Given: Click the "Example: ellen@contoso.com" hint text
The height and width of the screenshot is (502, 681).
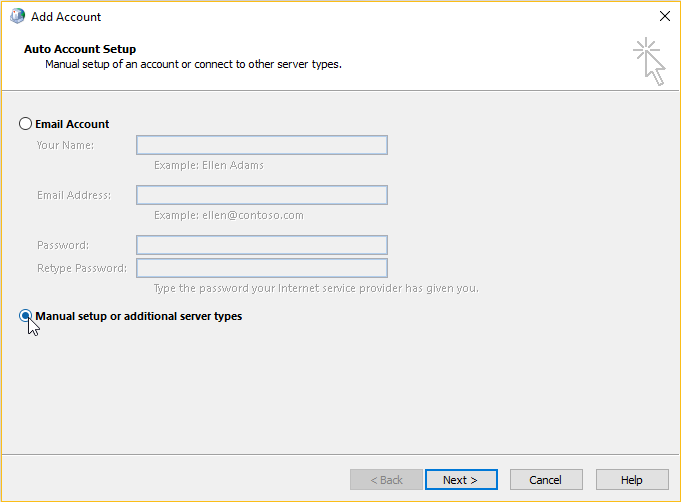Looking at the screenshot, I should click(229, 215).
